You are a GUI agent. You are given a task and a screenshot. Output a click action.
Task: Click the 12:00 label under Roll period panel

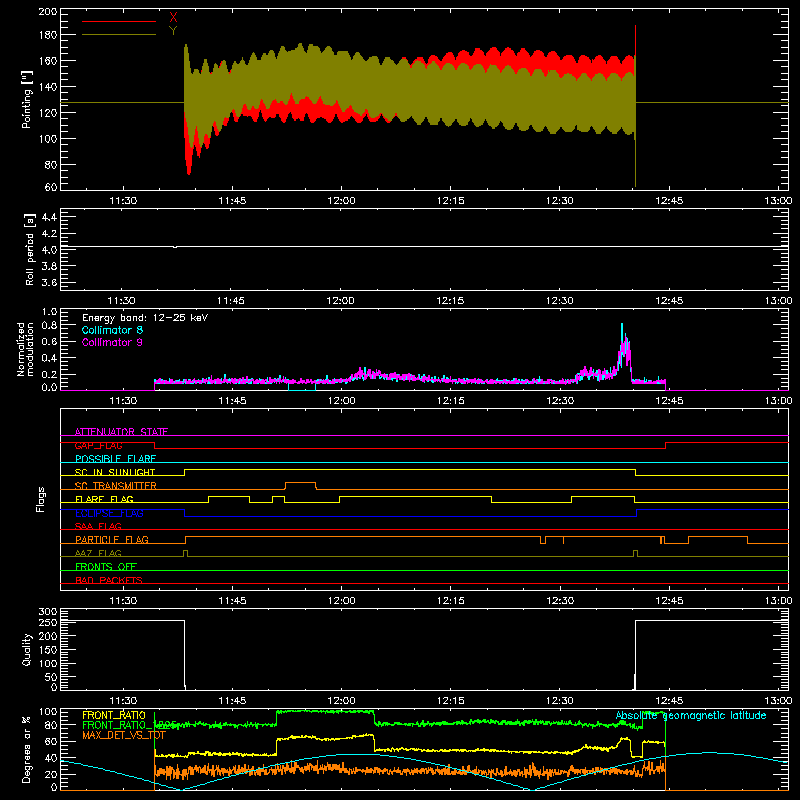(341, 301)
